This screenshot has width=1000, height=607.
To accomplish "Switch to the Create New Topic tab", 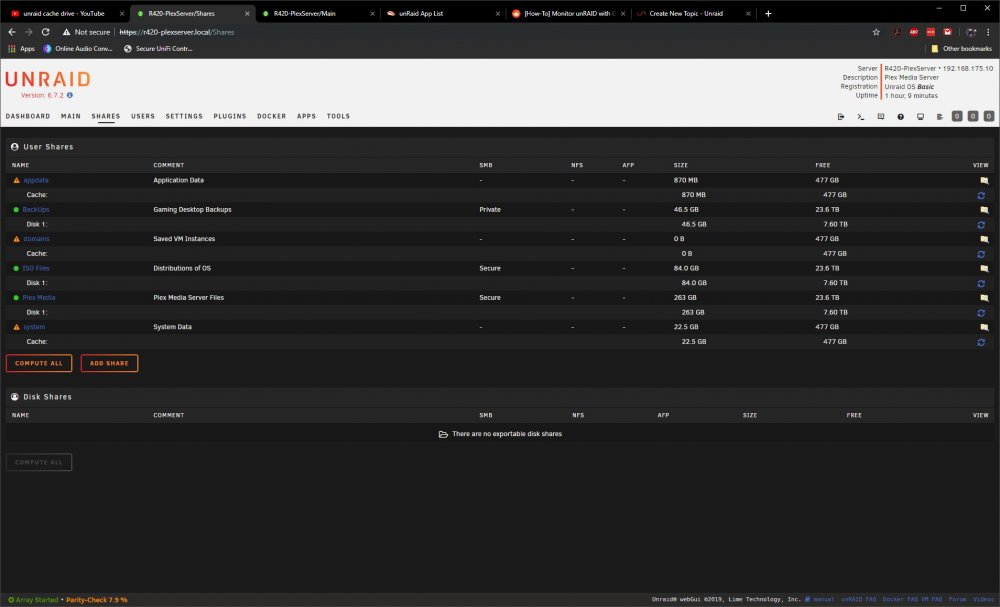I will tap(694, 13).
